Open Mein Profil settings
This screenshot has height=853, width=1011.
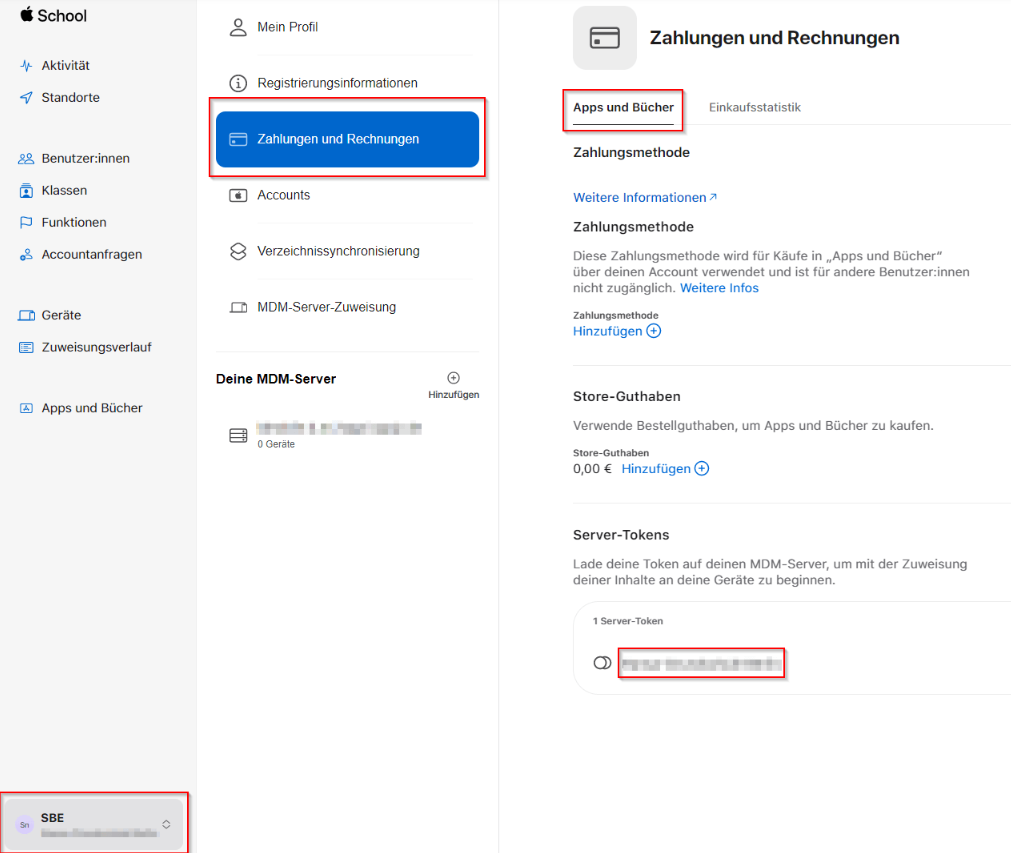coord(288,27)
